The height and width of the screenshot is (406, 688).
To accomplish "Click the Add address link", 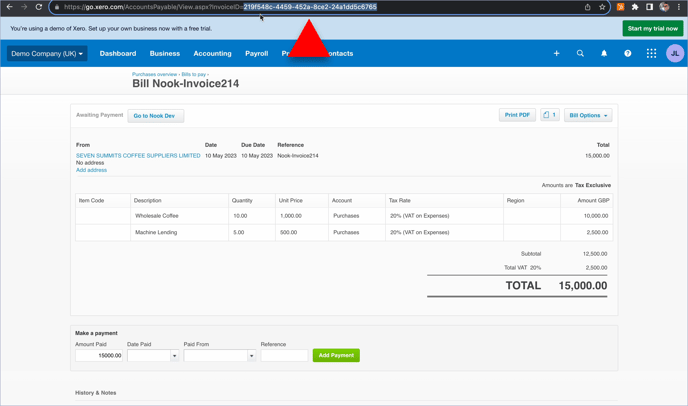I will (x=91, y=170).
